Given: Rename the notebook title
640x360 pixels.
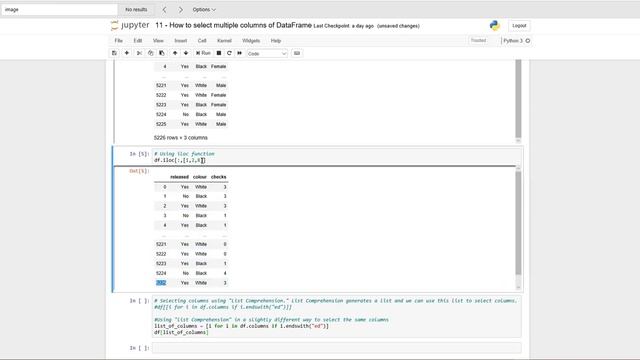Looking at the screenshot, I should pos(233,25).
